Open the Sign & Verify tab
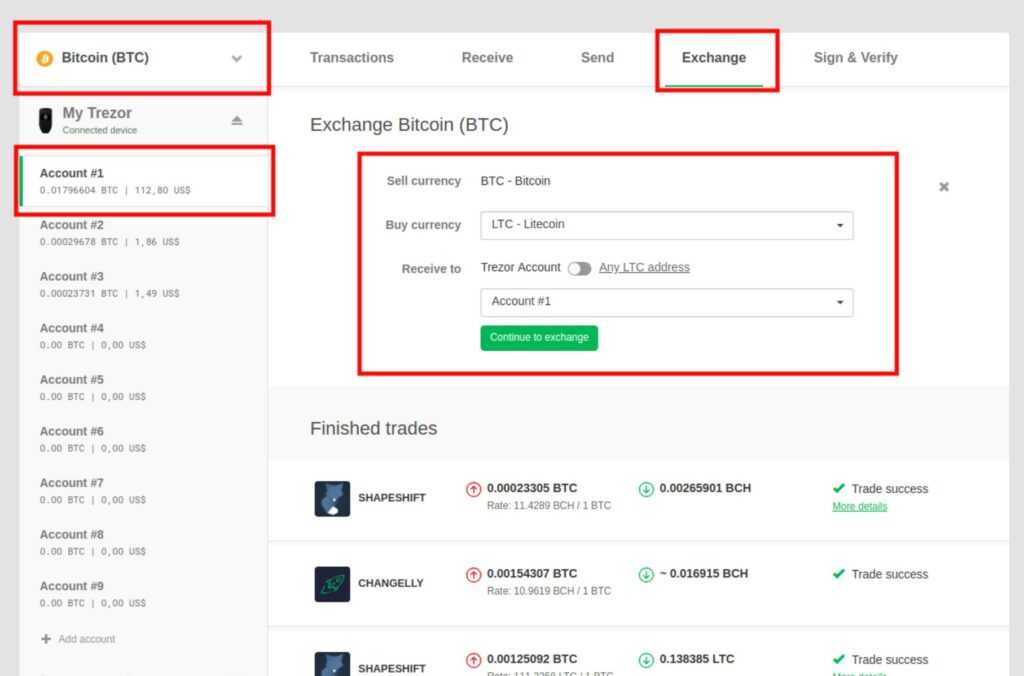This screenshot has height=676, width=1024. pos(855,58)
